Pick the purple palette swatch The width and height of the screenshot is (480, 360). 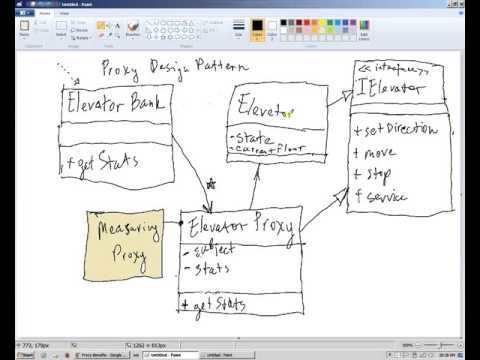point(353,23)
